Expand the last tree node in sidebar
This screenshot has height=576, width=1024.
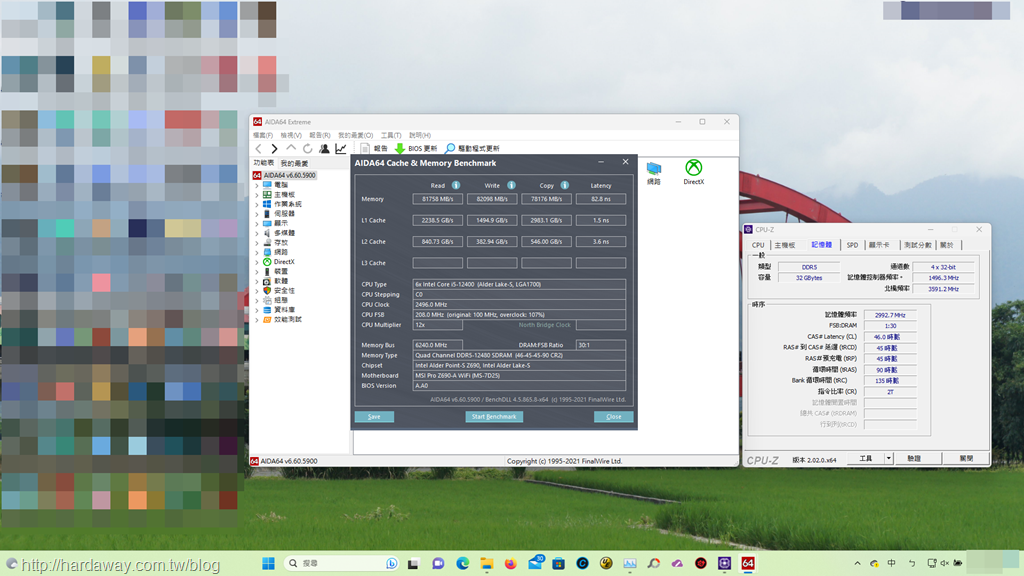point(257,319)
